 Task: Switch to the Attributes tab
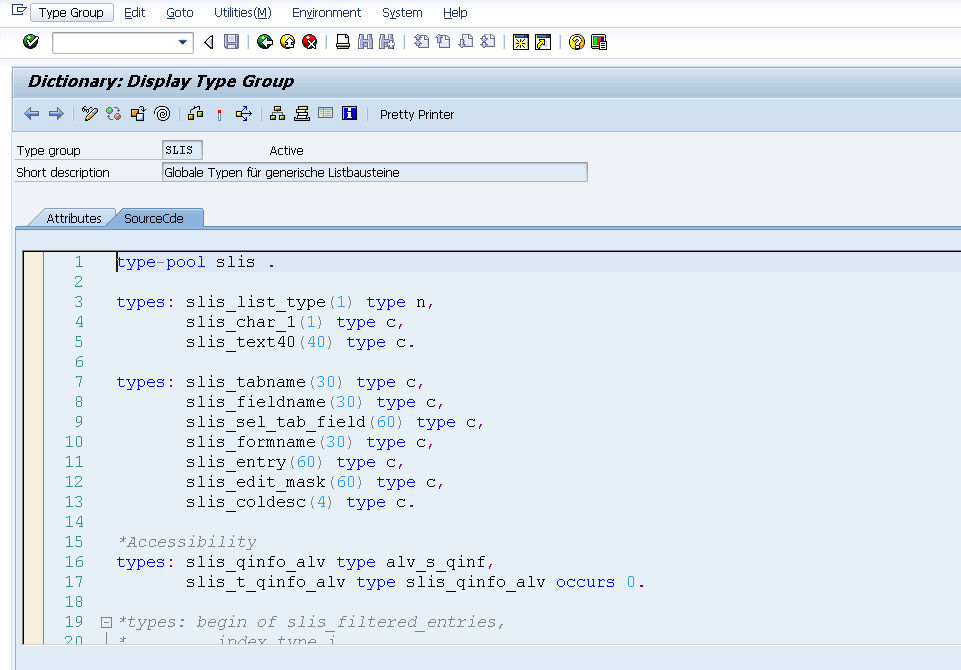click(75, 217)
